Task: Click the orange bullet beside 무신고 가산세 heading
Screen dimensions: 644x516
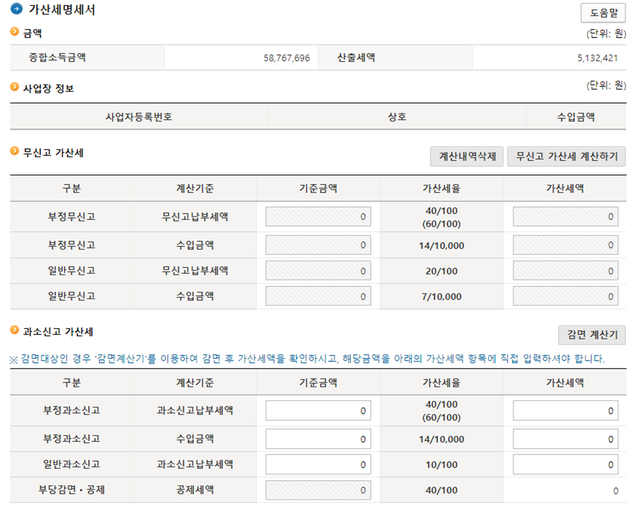Action: 14,151
